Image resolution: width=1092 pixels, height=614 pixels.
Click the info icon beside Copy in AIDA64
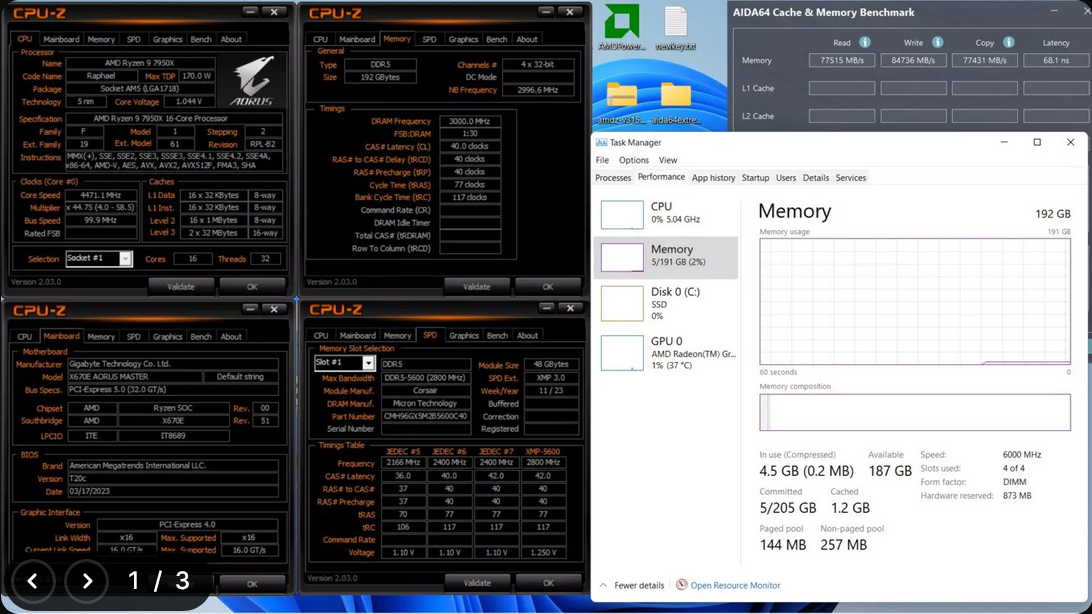[x=1008, y=42]
